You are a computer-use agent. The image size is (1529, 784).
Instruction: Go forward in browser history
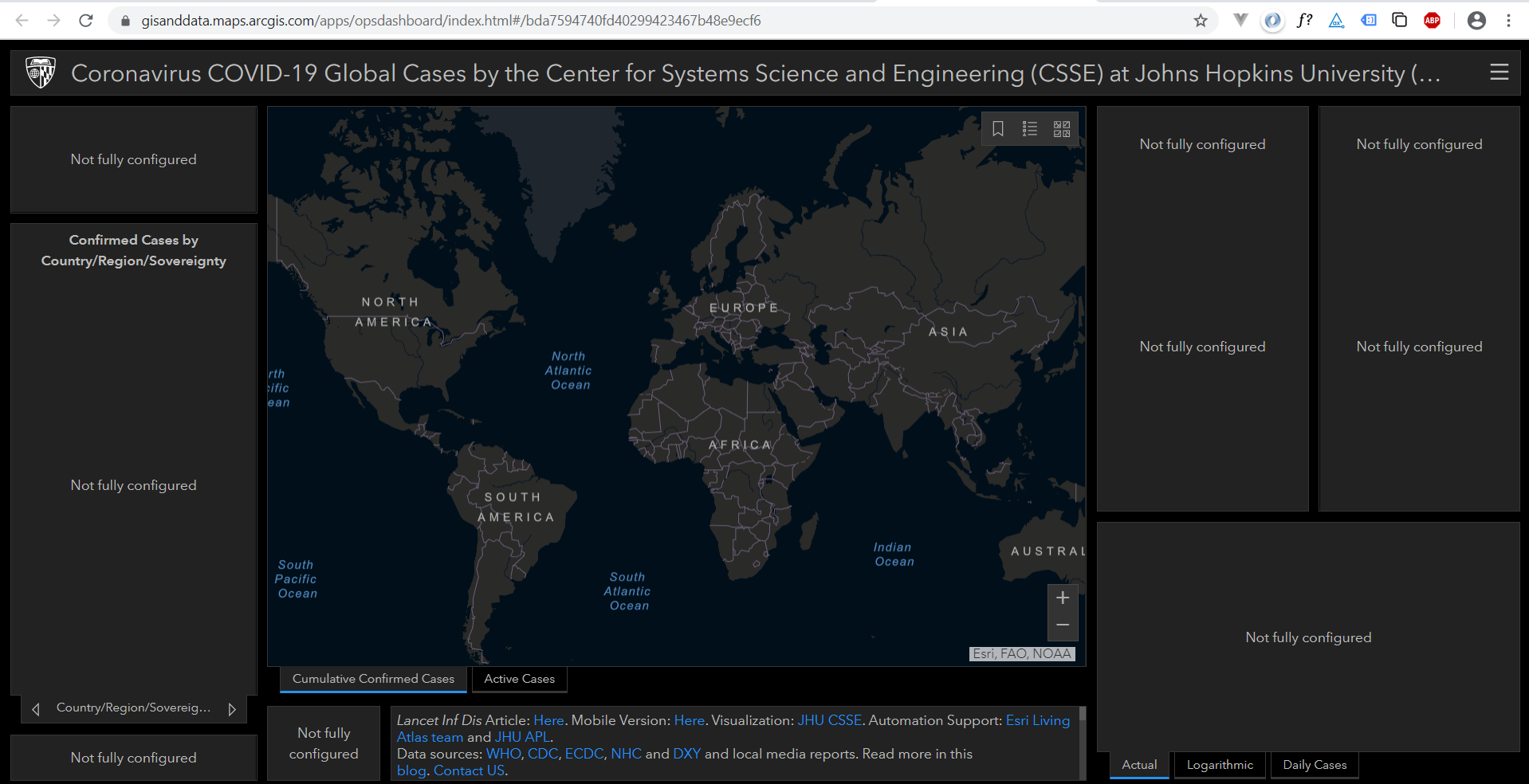53,21
